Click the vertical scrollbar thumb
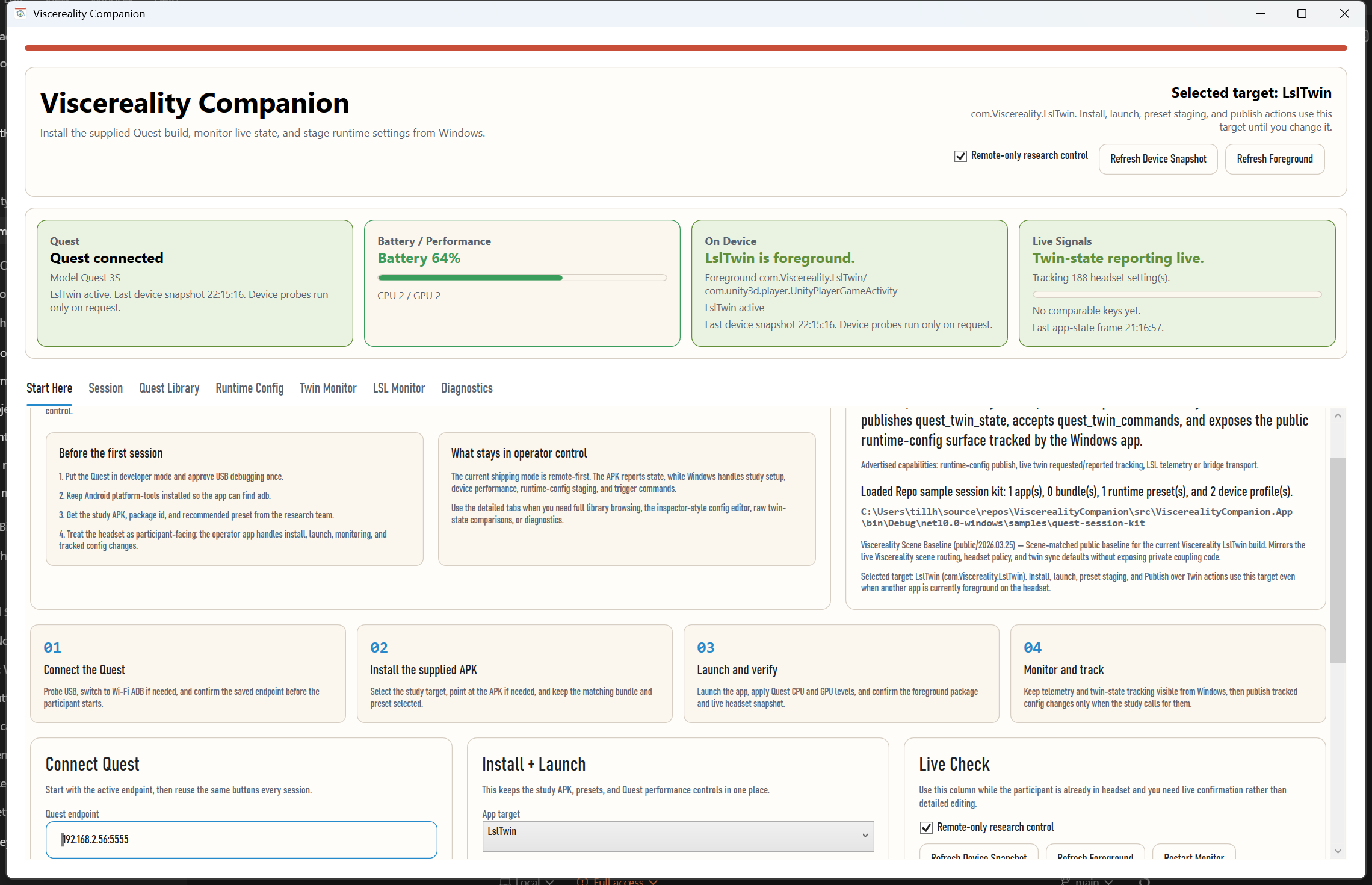The width and height of the screenshot is (1372, 885). [1338, 560]
